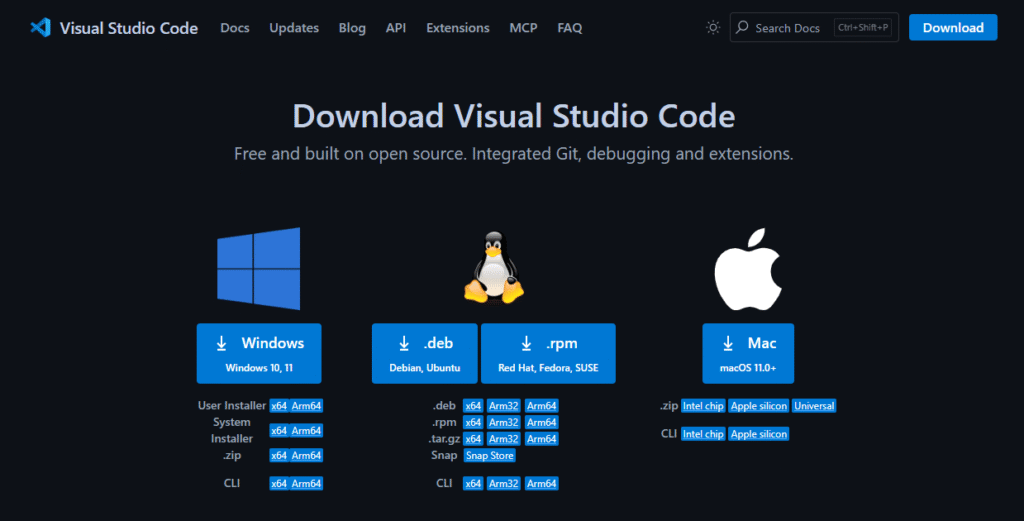Download Mac .zip Universal build
The image size is (1024, 521).
click(x=814, y=406)
